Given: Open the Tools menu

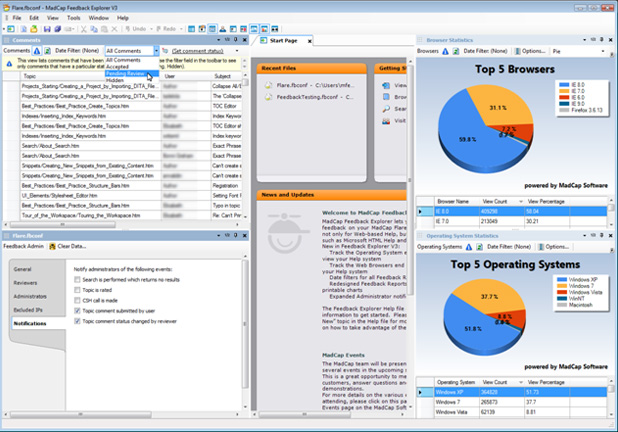Looking at the screenshot, I should [73, 18].
